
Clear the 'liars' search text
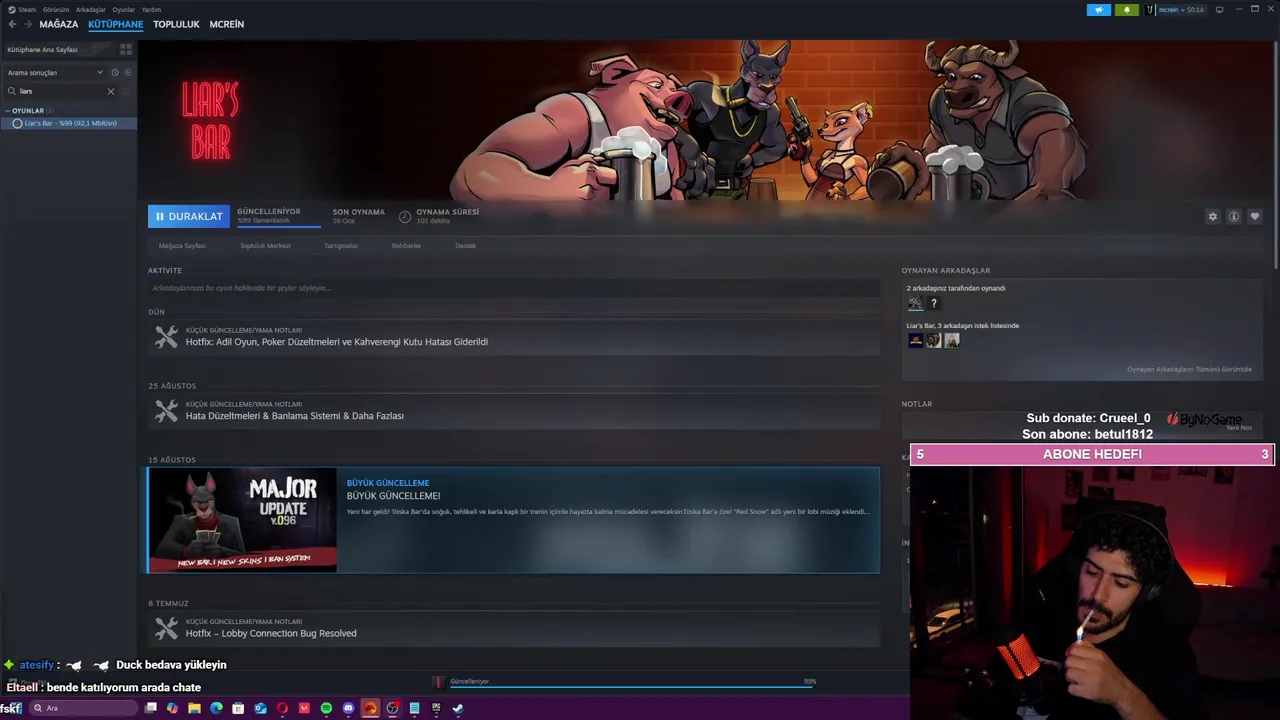pyautogui.click(x=111, y=91)
